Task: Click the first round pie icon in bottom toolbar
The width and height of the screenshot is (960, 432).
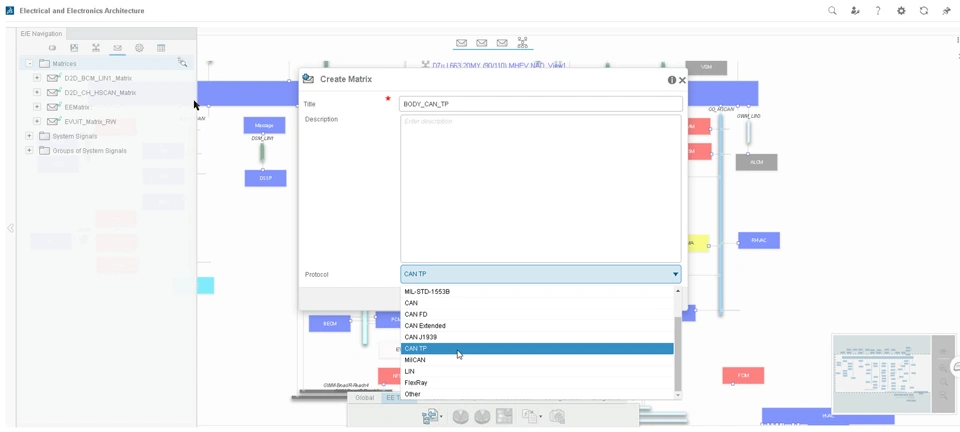Action: [x=460, y=417]
